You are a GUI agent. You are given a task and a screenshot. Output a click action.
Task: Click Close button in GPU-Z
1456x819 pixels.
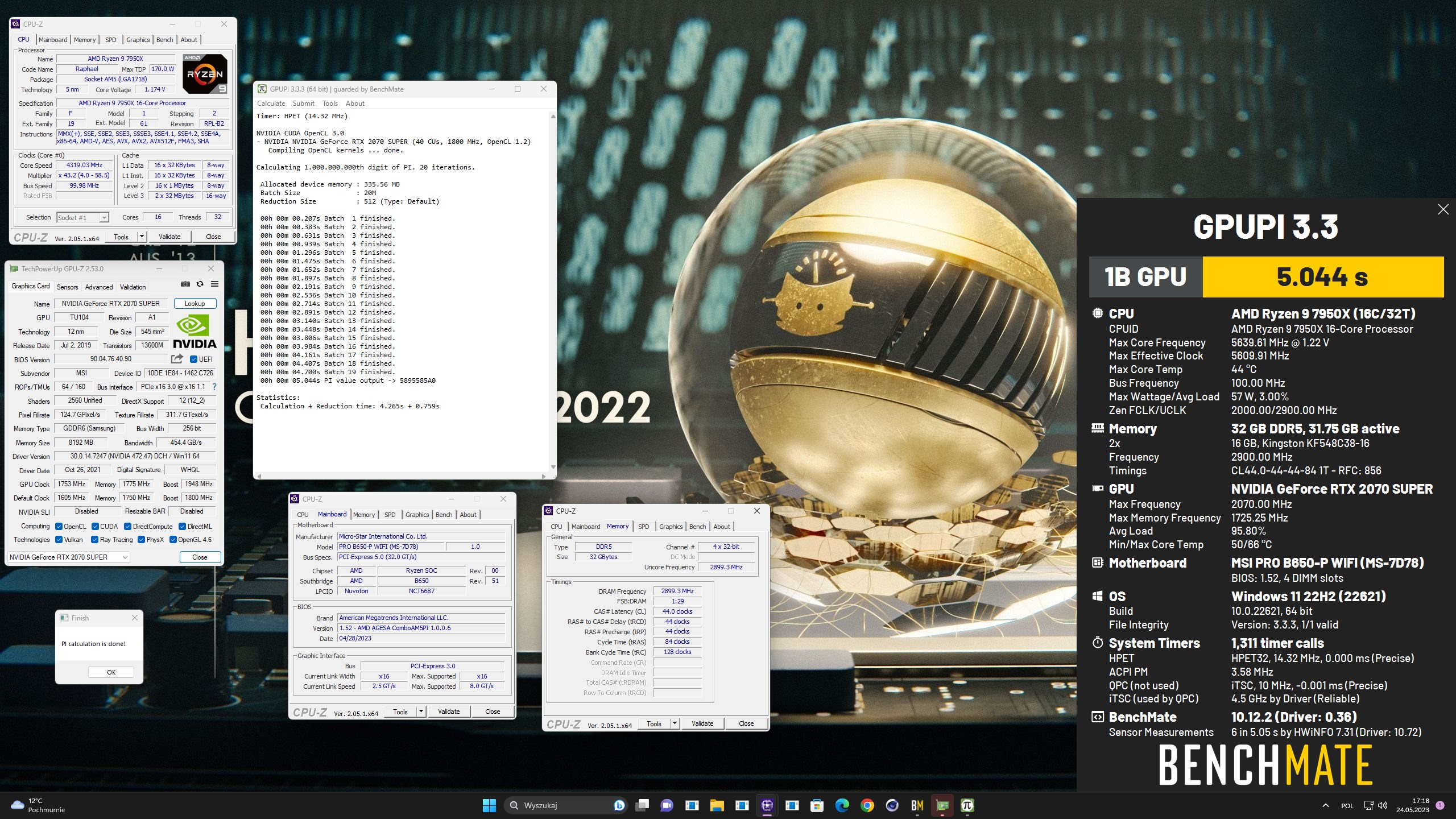click(200, 557)
